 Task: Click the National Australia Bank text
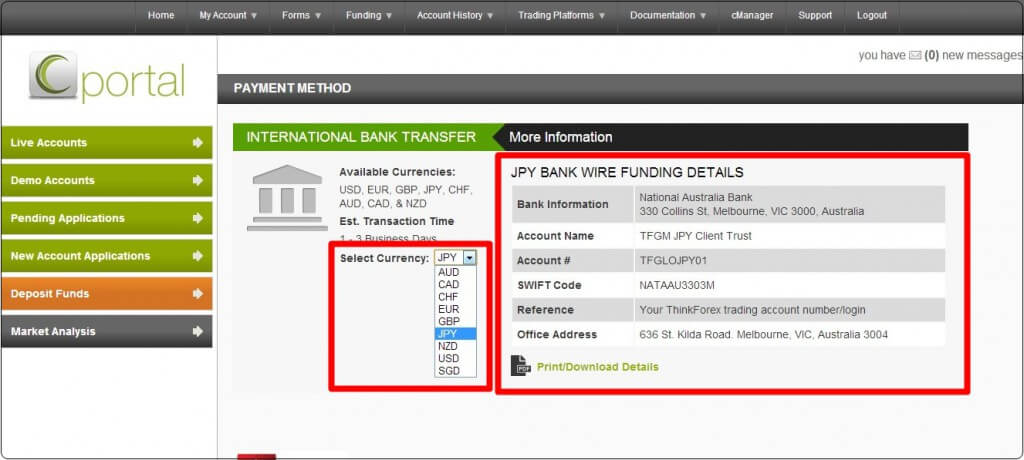696,197
